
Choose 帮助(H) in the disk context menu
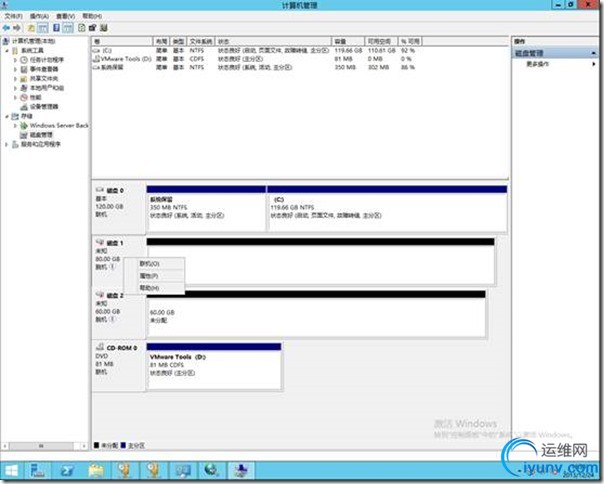pyautogui.click(x=154, y=288)
